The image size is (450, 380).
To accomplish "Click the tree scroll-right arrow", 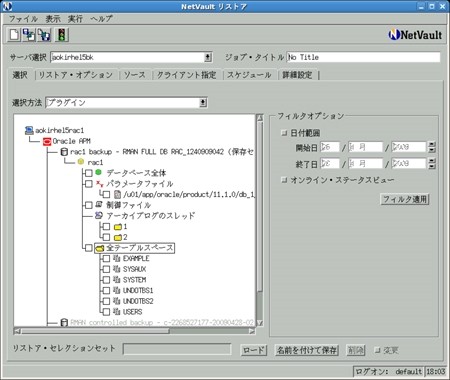I will pos(252,331).
